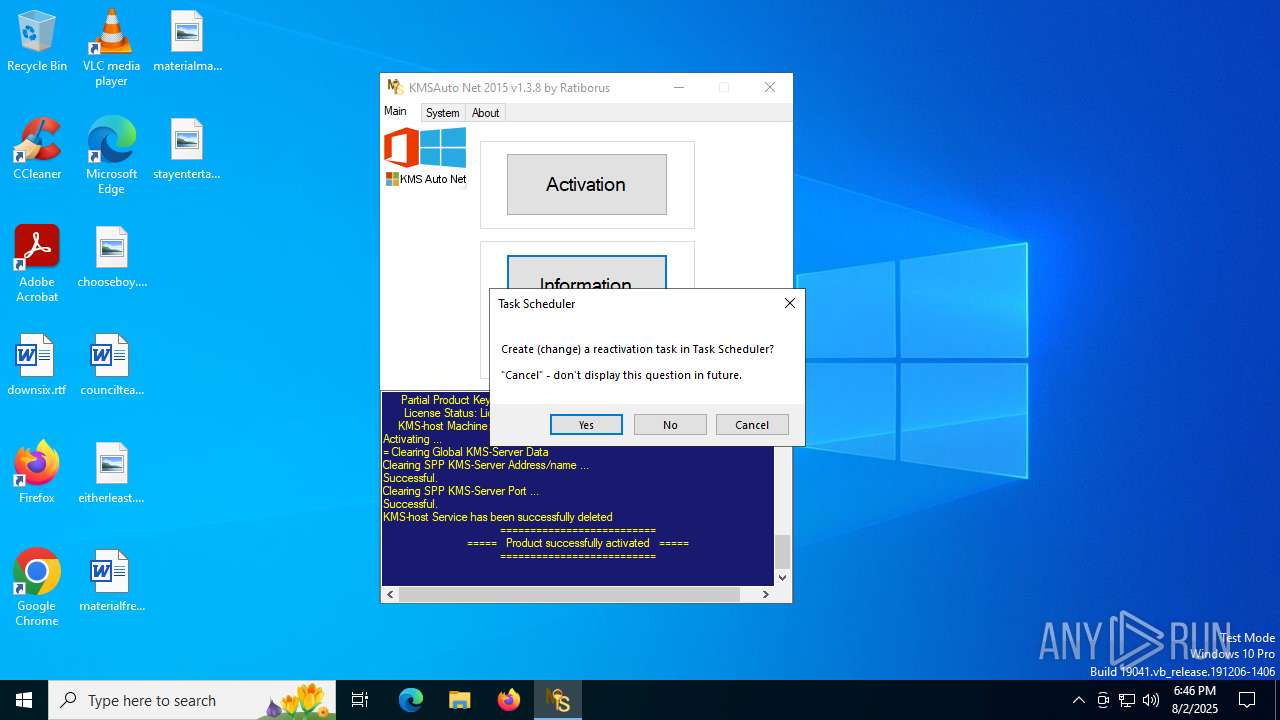Select the stayenterta... image file icon

point(187,150)
